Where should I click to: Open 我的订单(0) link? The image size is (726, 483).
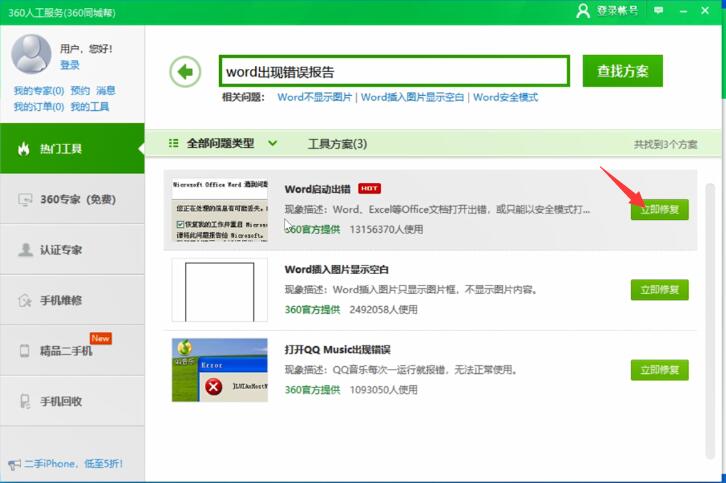[x=39, y=107]
